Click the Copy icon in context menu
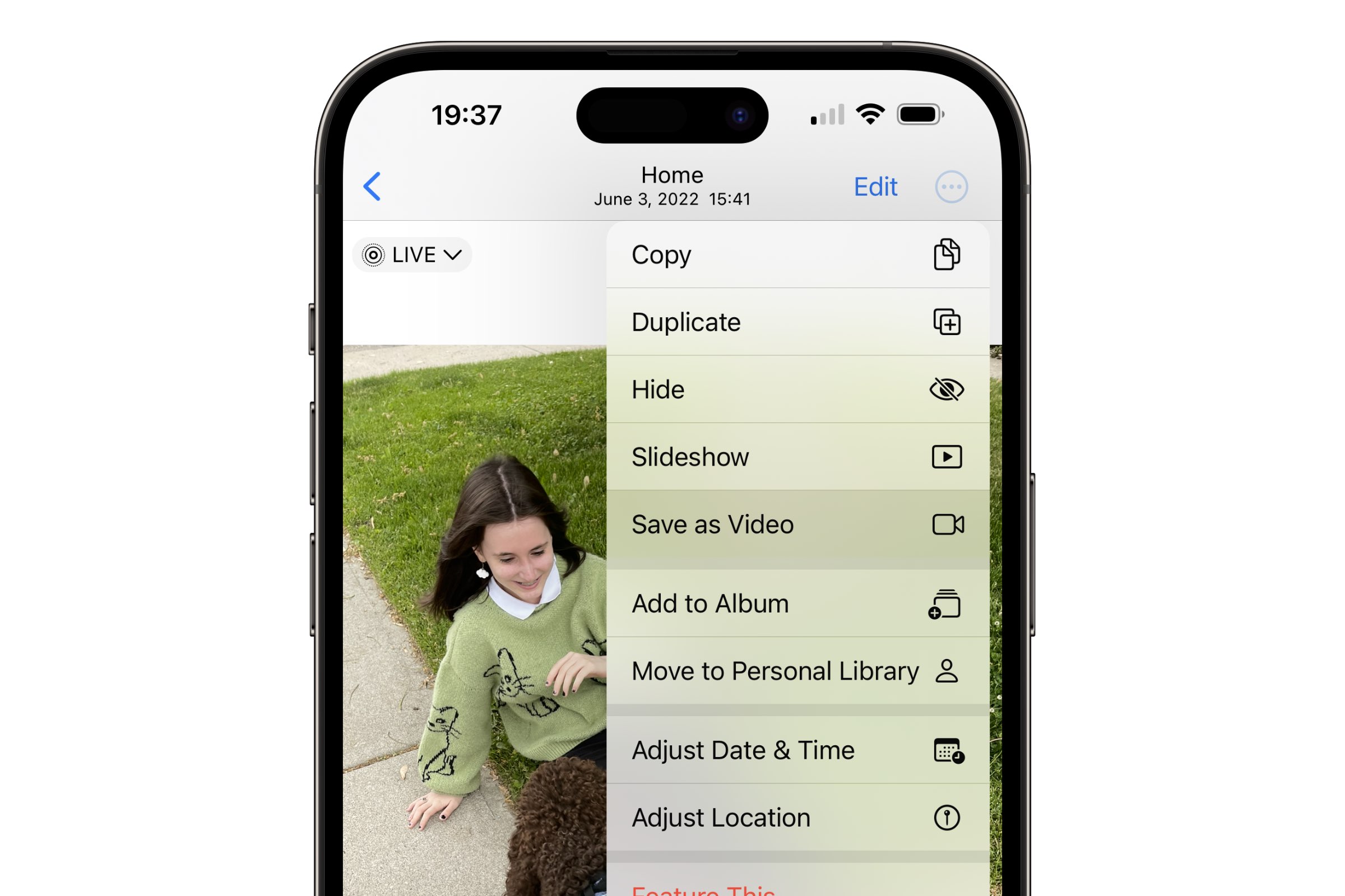The image size is (1345, 896). (945, 254)
